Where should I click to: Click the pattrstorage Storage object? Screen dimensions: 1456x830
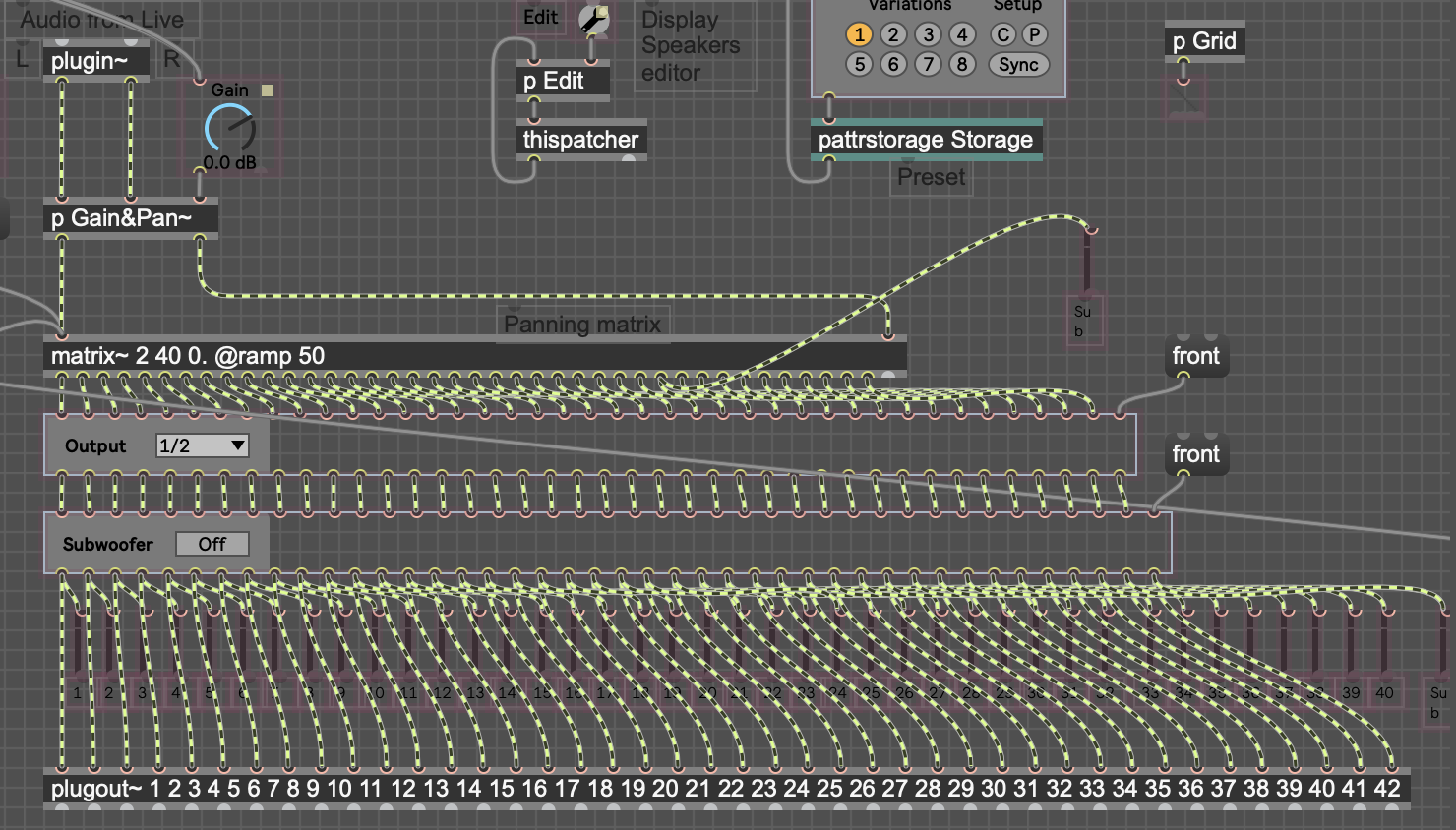925,140
